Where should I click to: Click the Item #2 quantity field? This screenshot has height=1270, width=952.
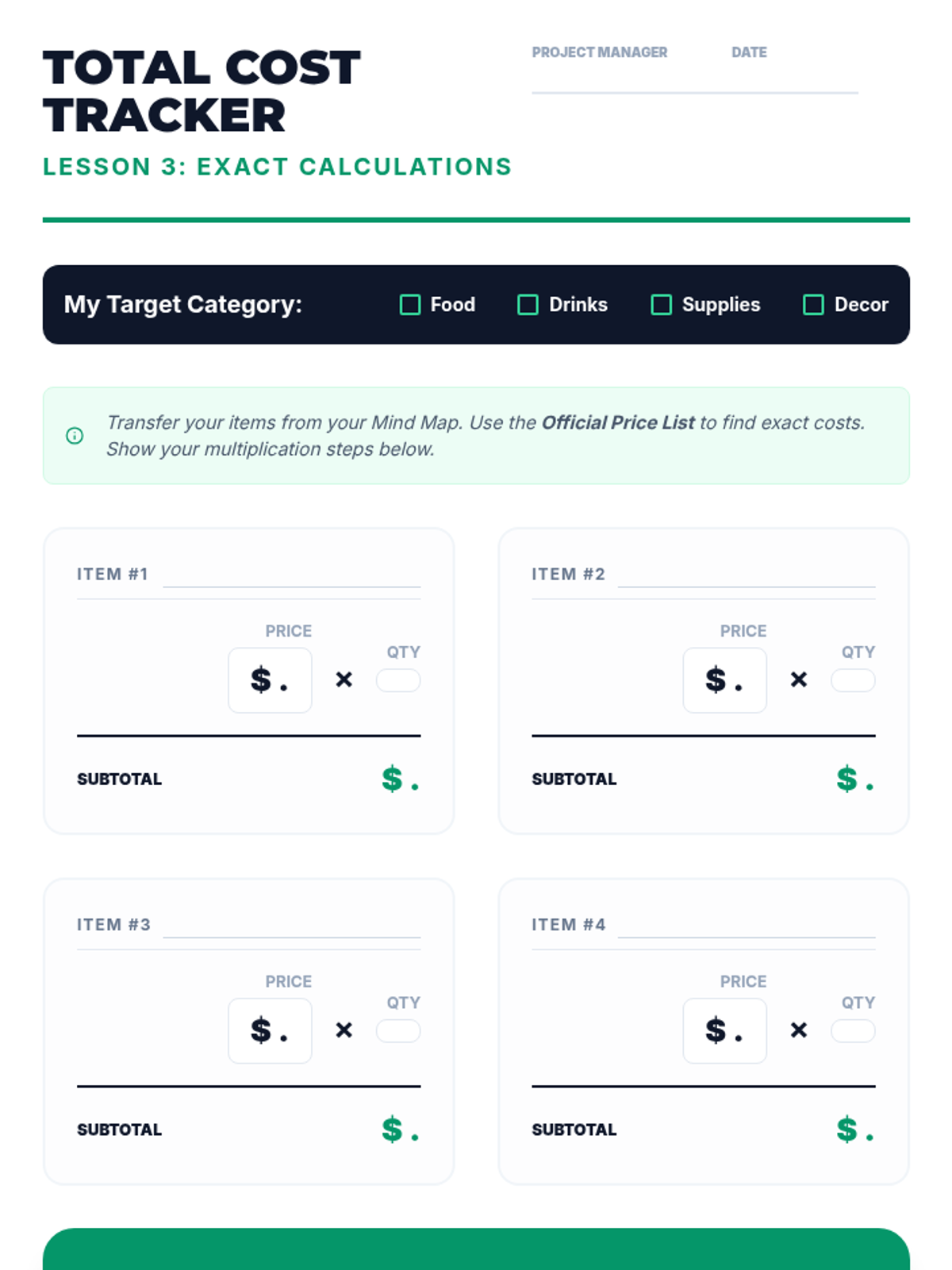853,680
